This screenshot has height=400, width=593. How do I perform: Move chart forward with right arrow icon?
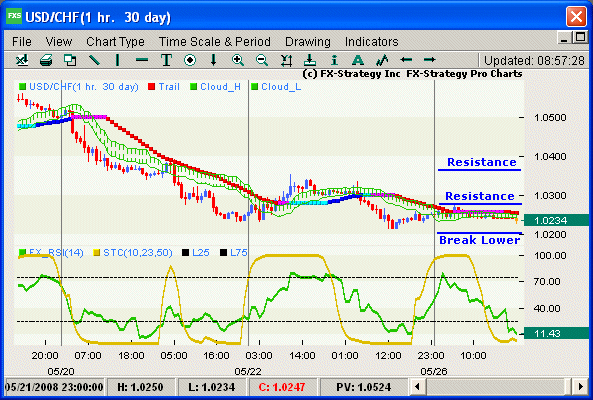tap(430, 60)
